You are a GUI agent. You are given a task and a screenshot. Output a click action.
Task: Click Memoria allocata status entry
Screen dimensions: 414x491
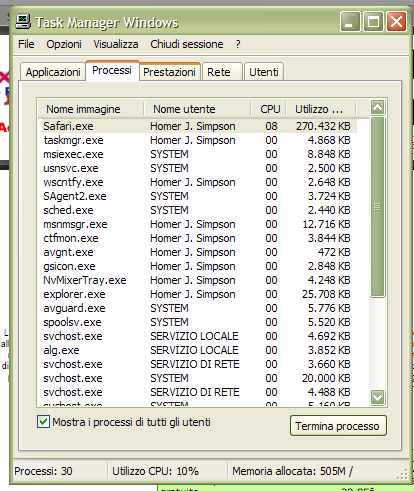coord(292,471)
